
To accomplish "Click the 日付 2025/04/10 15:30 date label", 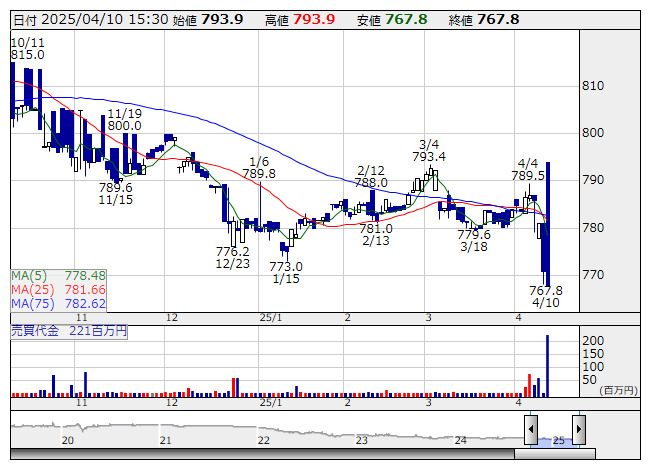I will click(x=91, y=20).
